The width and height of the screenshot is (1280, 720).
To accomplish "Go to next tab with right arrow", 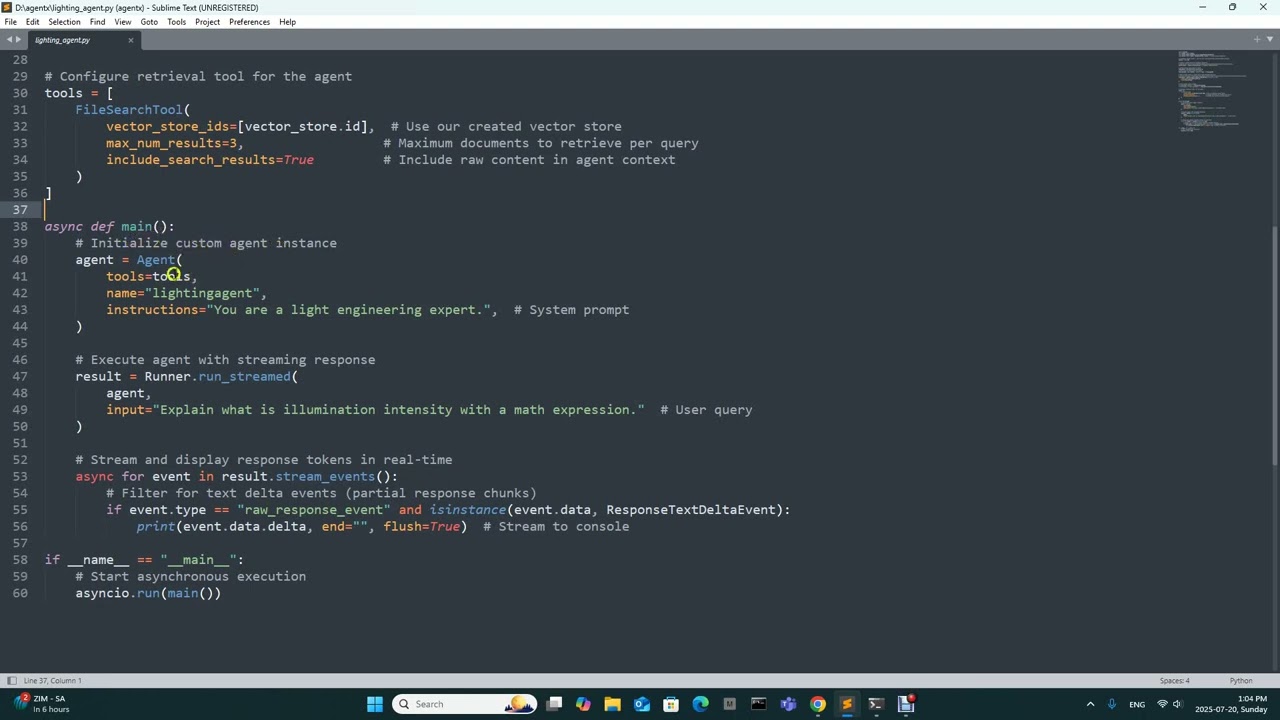I will (x=19, y=40).
